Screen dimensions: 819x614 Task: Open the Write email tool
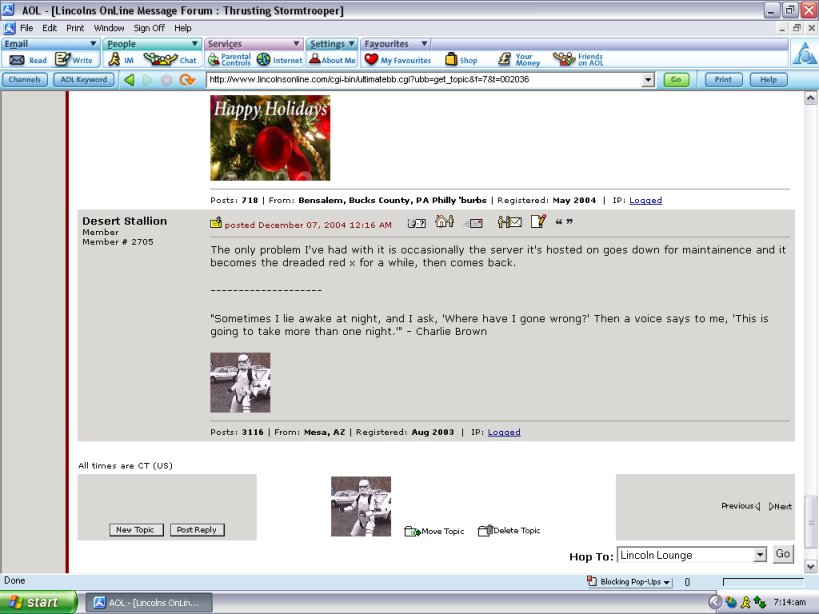point(74,60)
